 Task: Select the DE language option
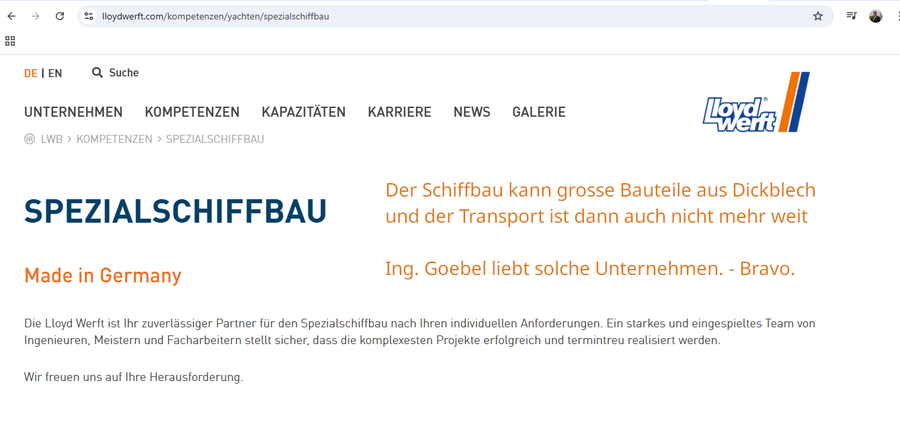pos(31,73)
